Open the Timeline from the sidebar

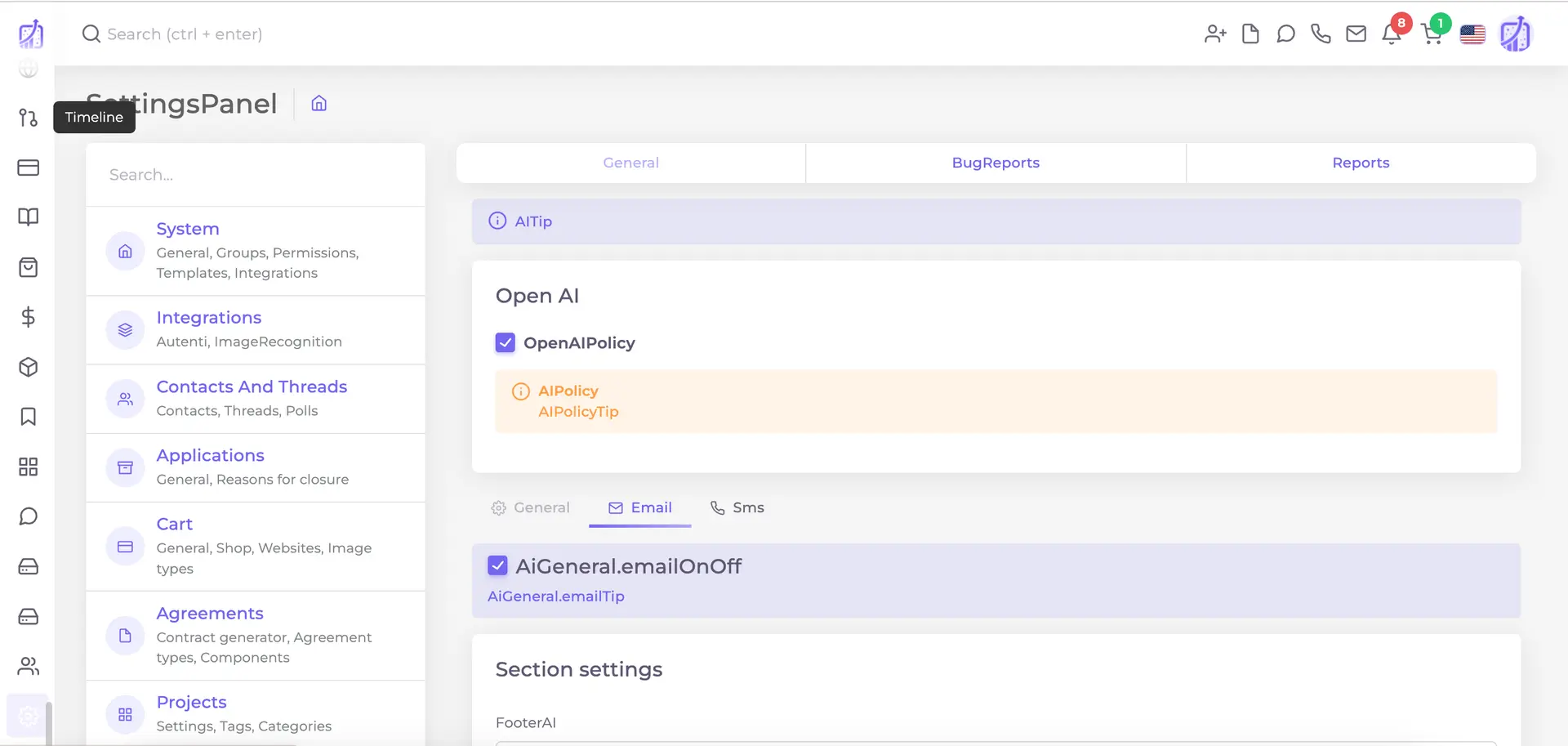[x=28, y=118]
